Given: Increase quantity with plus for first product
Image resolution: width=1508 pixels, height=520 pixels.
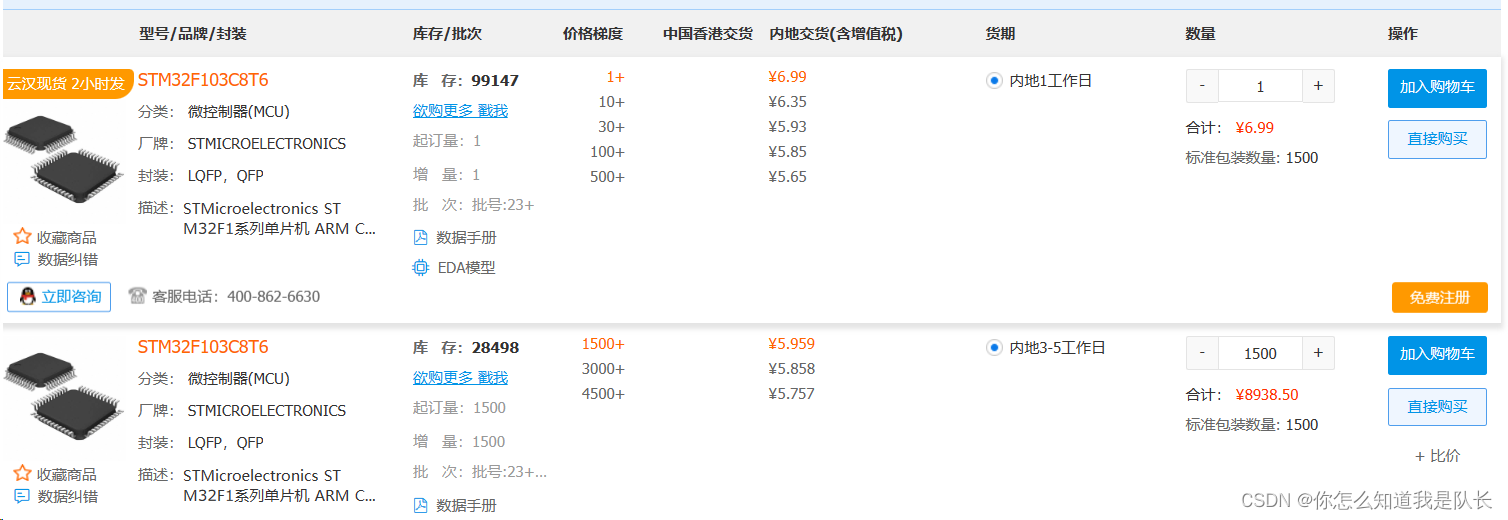Looking at the screenshot, I should pyautogui.click(x=1318, y=86).
